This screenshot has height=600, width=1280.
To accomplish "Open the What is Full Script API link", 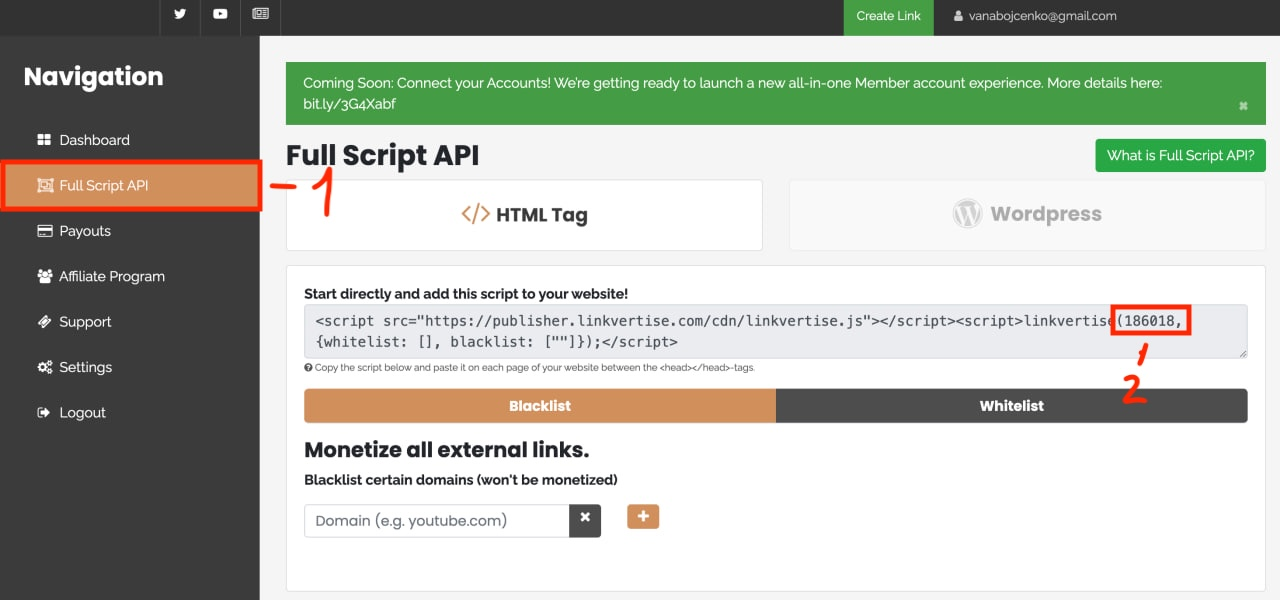I will coord(1180,155).
